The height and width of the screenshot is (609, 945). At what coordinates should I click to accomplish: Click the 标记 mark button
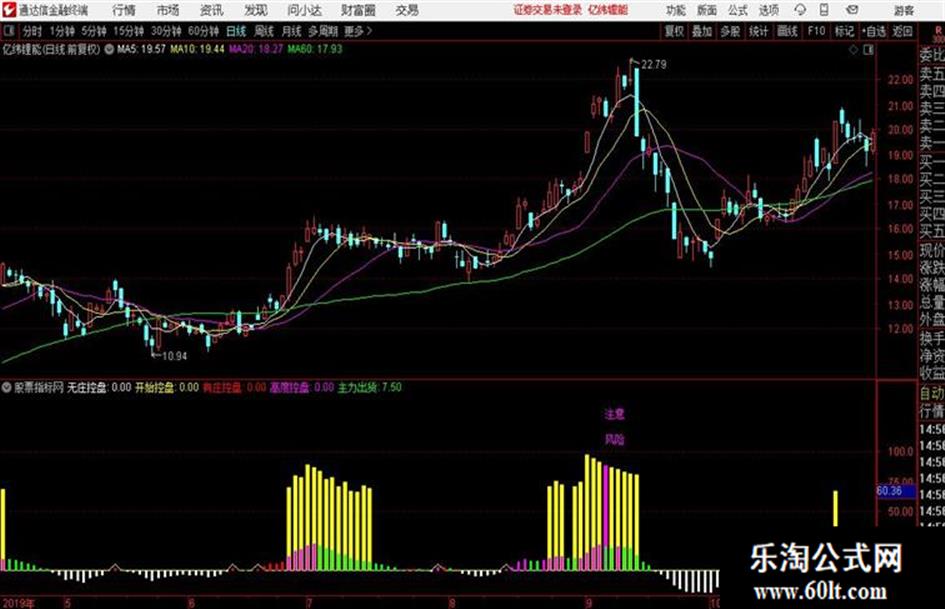[x=844, y=31]
